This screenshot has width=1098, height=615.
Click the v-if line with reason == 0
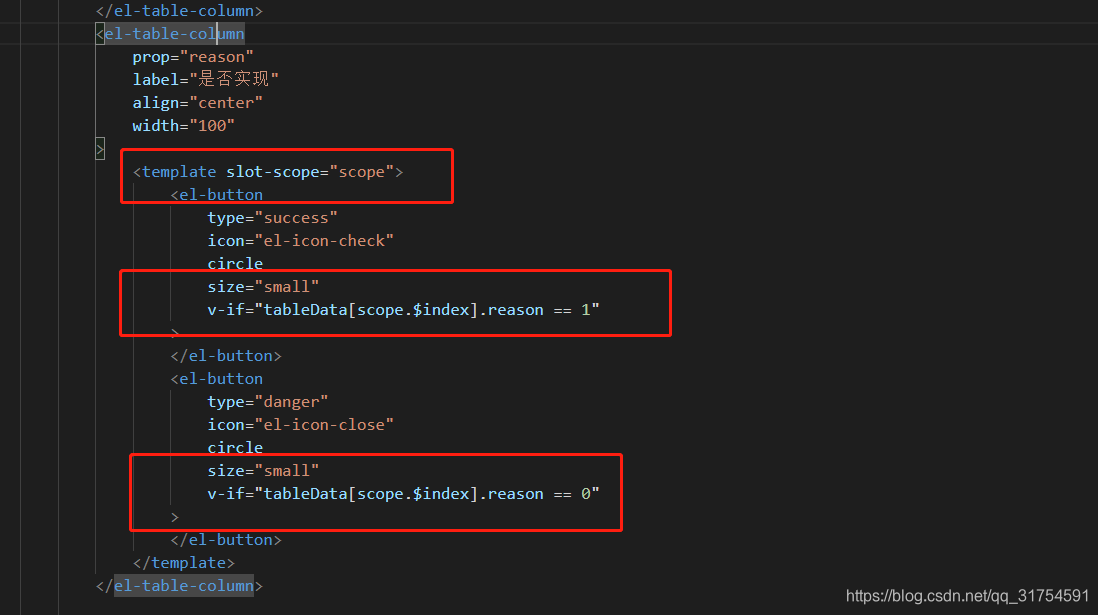coord(403,494)
